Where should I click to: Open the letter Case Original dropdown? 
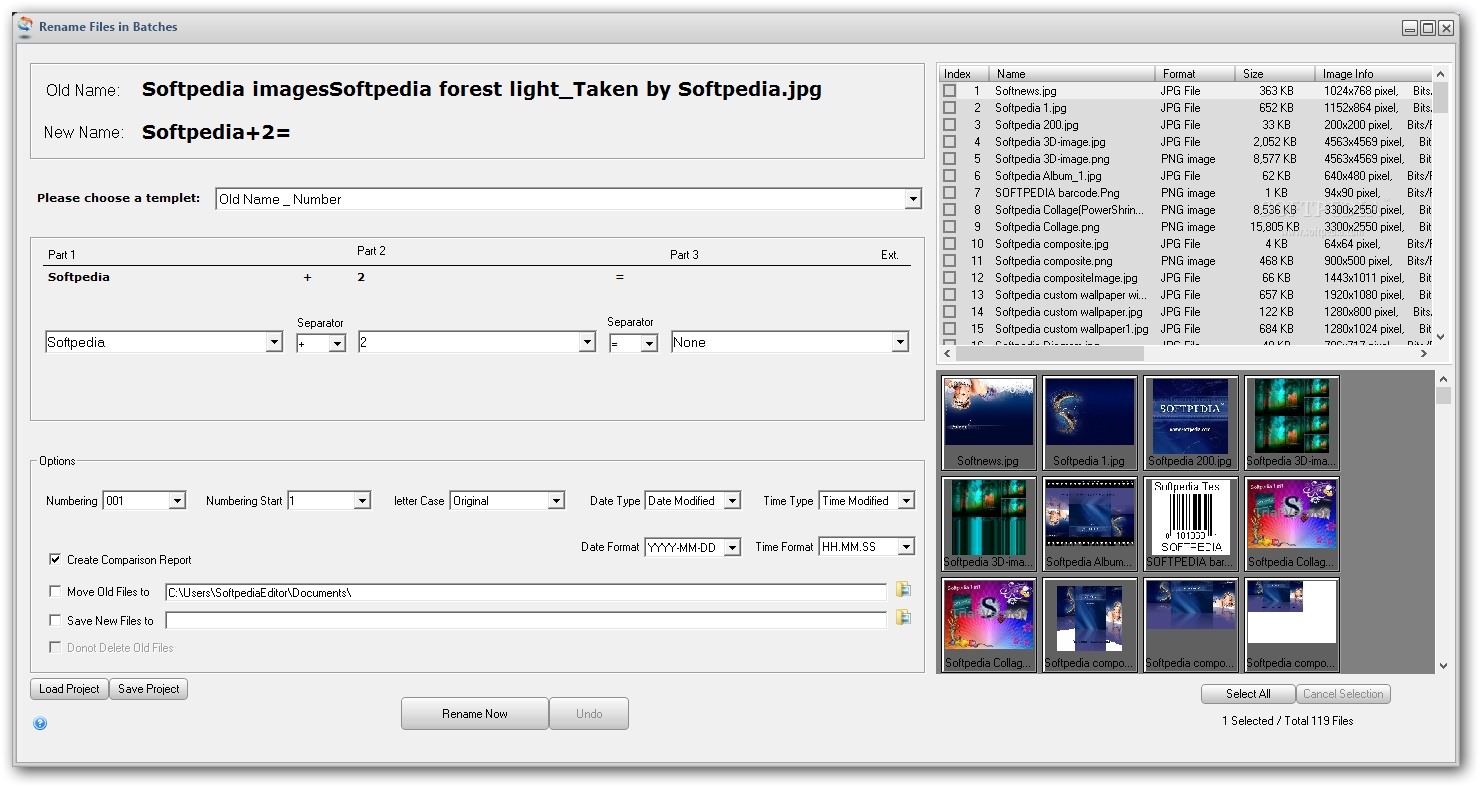pos(507,501)
